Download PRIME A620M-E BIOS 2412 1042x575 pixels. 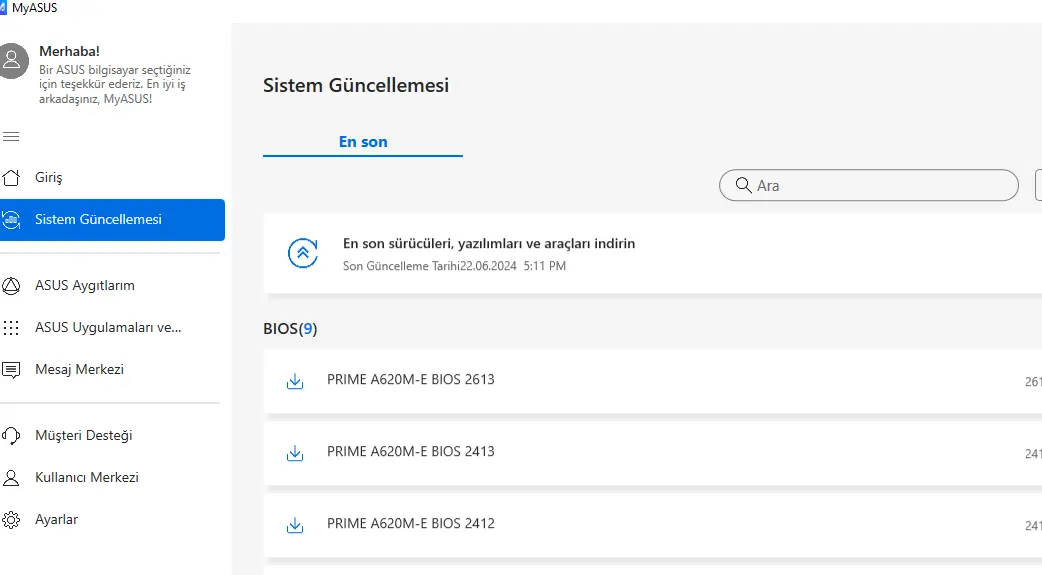coord(294,525)
